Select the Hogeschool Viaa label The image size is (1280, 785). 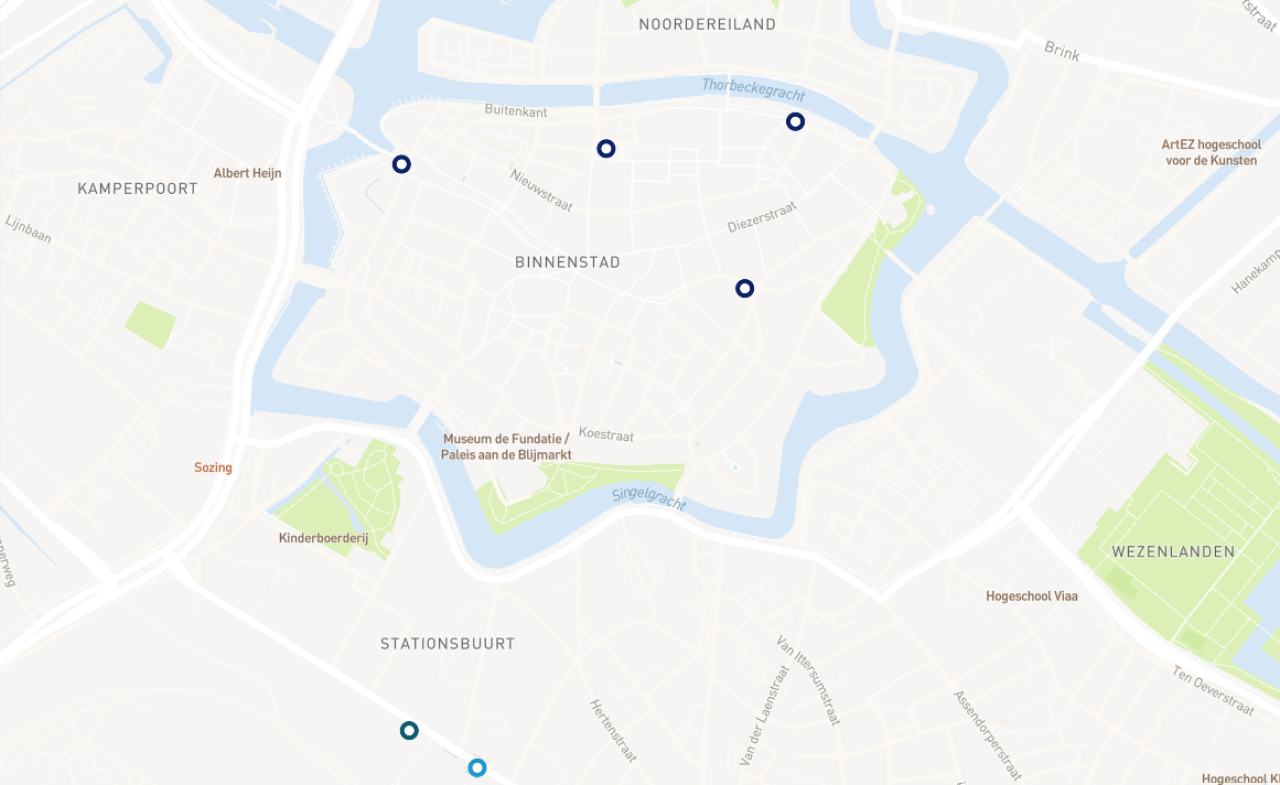(1032, 596)
